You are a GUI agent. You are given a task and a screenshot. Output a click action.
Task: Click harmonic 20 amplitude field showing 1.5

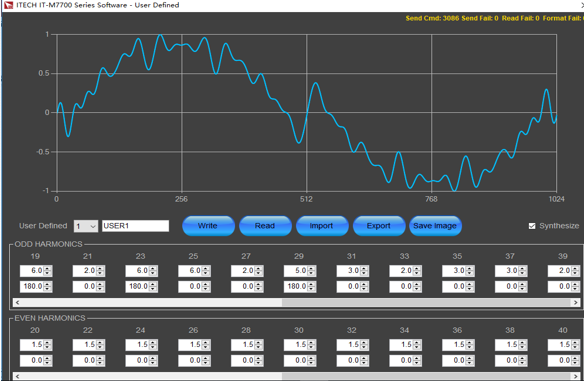(32, 345)
